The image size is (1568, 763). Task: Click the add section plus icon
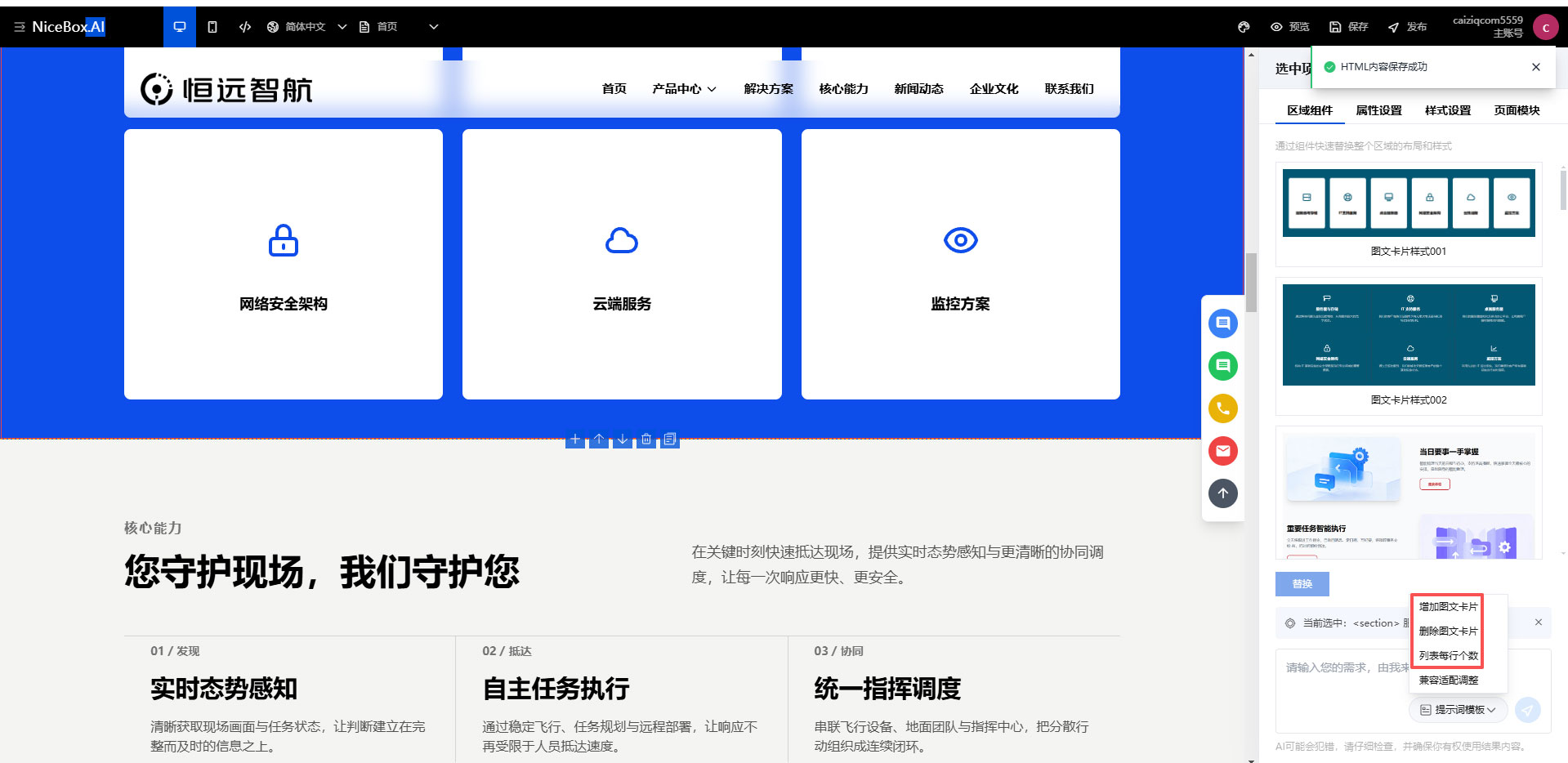(x=575, y=440)
